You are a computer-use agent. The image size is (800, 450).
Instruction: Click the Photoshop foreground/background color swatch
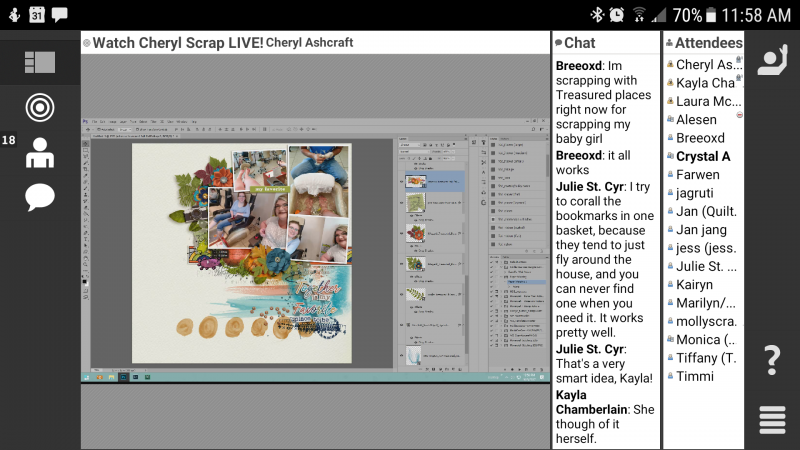click(x=85, y=281)
